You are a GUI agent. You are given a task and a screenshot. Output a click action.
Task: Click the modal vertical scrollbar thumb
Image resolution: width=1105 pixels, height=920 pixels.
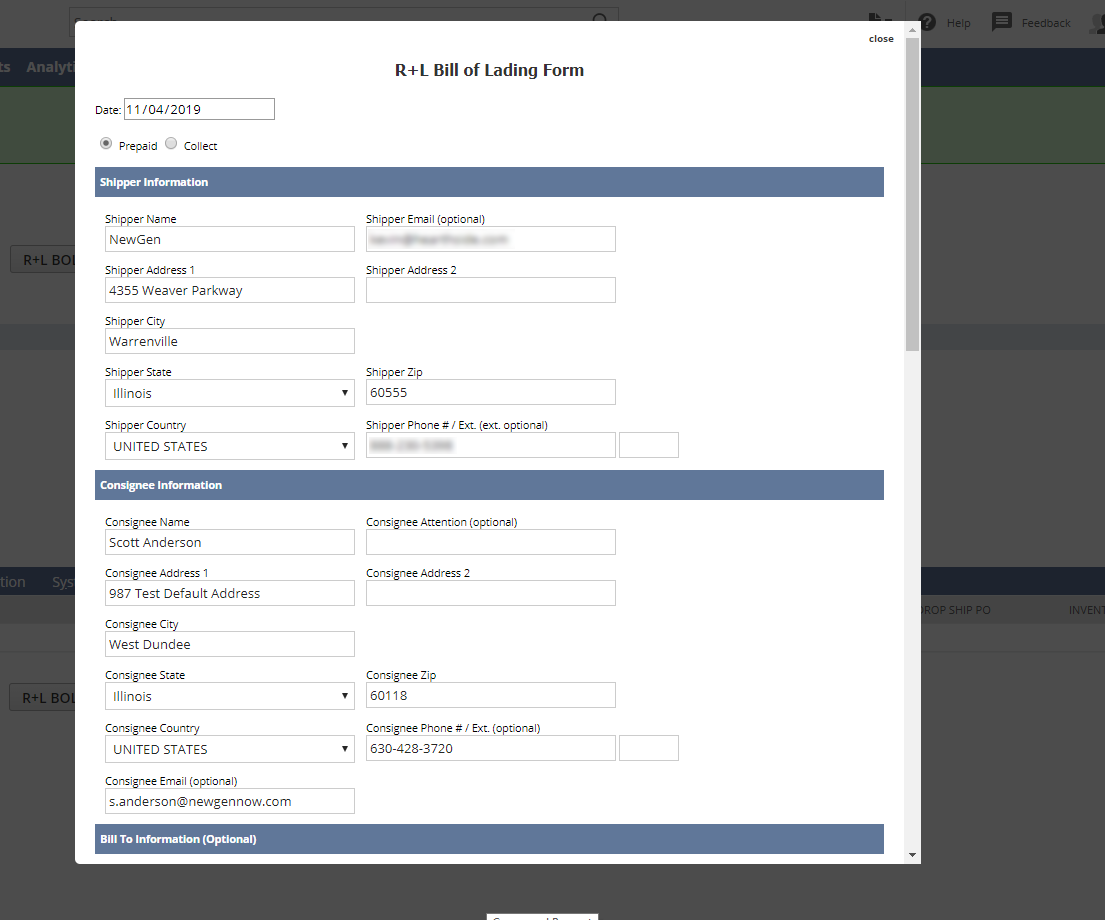click(x=912, y=195)
